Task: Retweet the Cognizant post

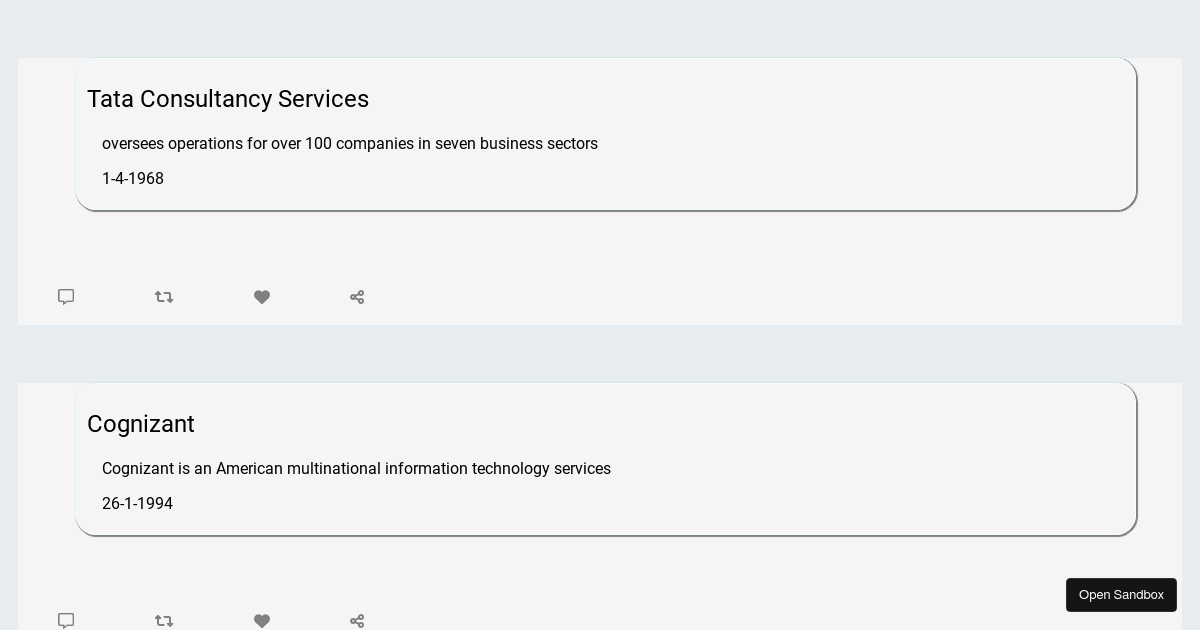Action: [x=164, y=620]
